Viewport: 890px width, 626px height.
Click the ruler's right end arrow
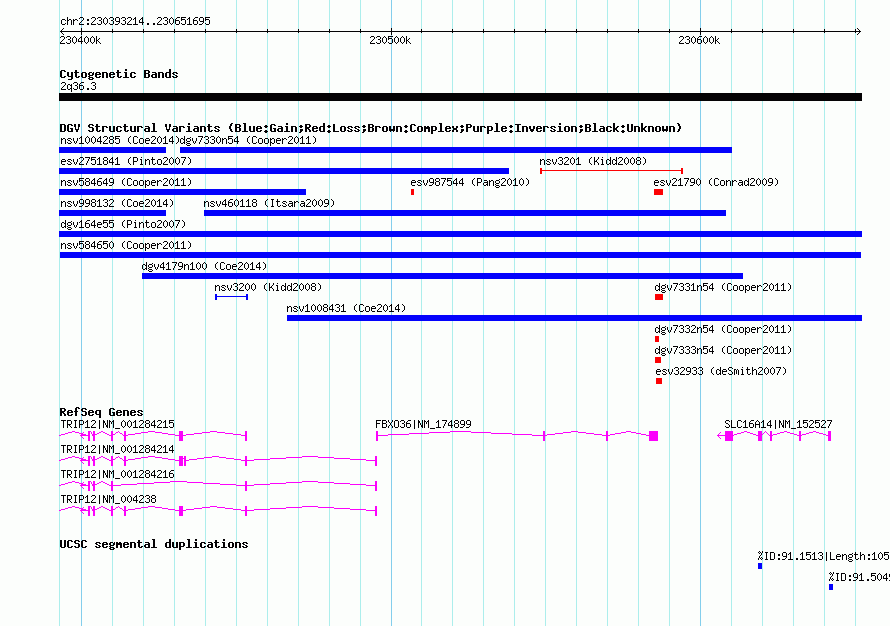point(858,32)
